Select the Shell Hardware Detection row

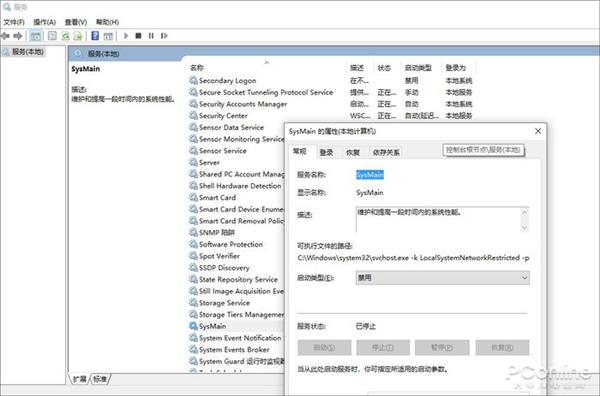236,186
